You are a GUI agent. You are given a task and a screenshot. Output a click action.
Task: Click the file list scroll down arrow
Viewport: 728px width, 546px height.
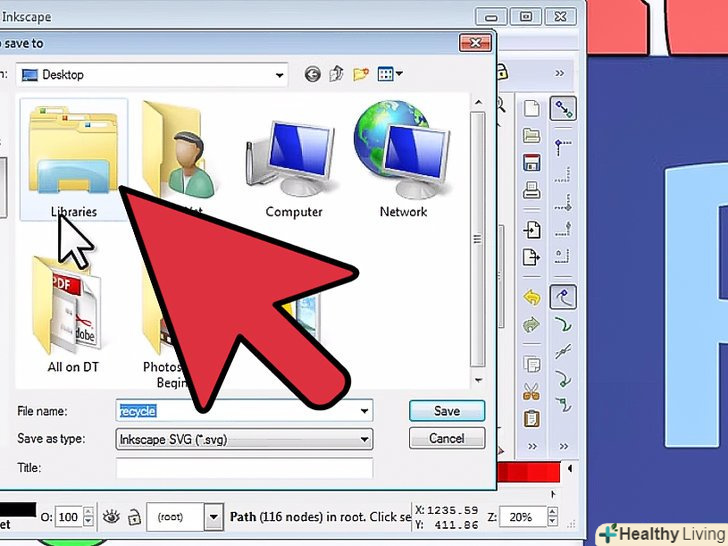tap(478, 380)
